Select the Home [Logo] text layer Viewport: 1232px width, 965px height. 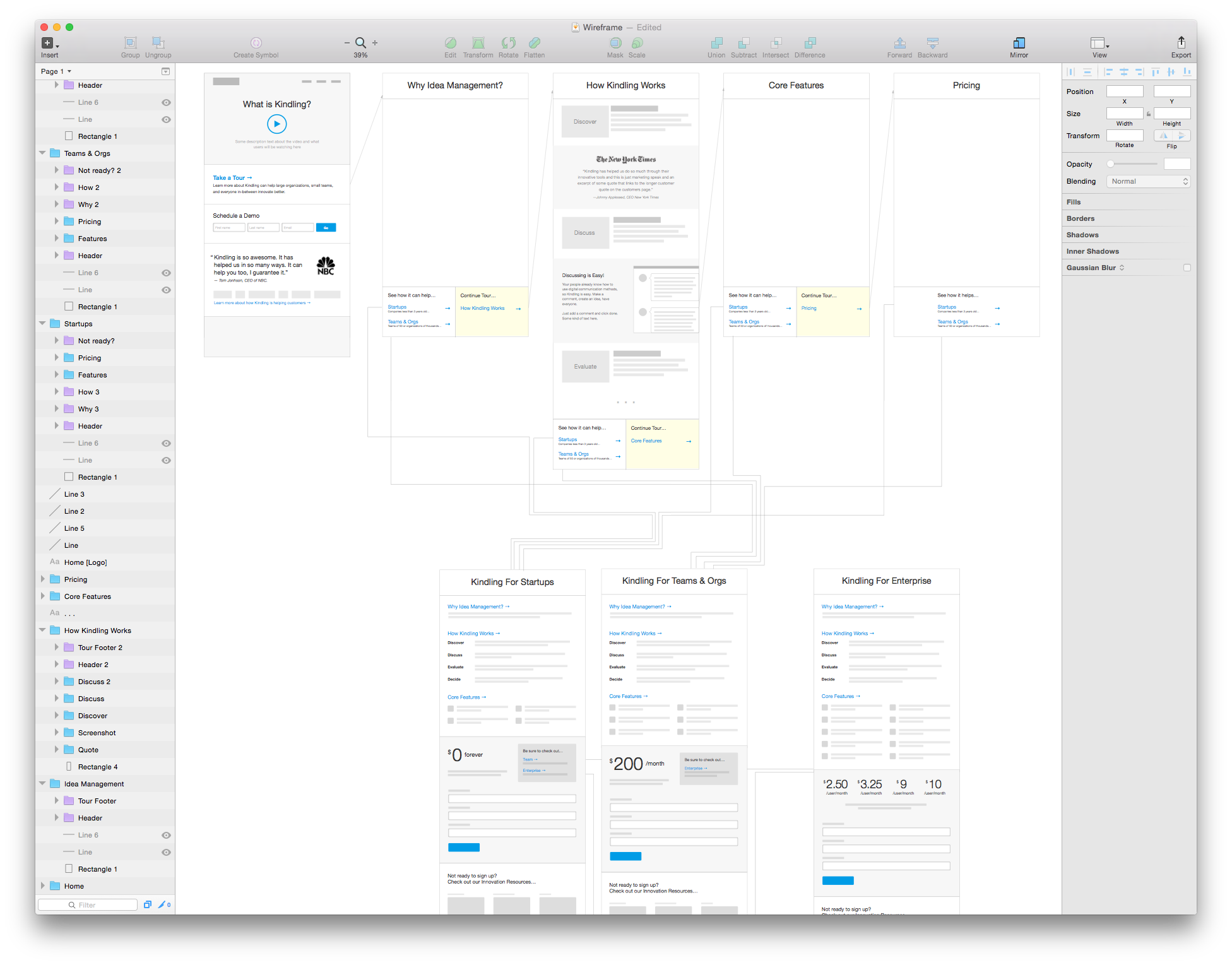(85, 562)
